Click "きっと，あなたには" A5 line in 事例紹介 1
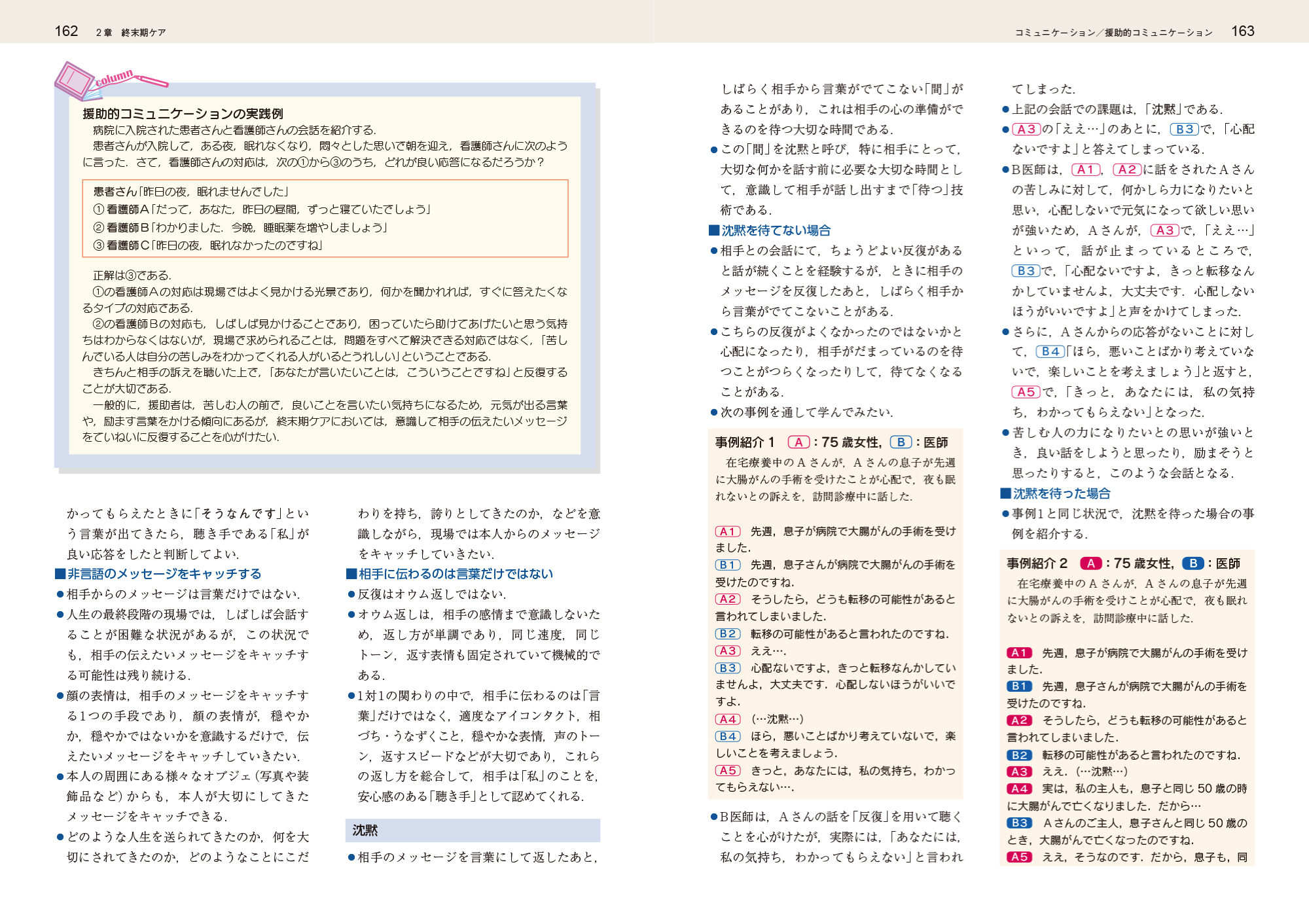Image resolution: width=1309 pixels, height=924 pixels. coord(835,779)
